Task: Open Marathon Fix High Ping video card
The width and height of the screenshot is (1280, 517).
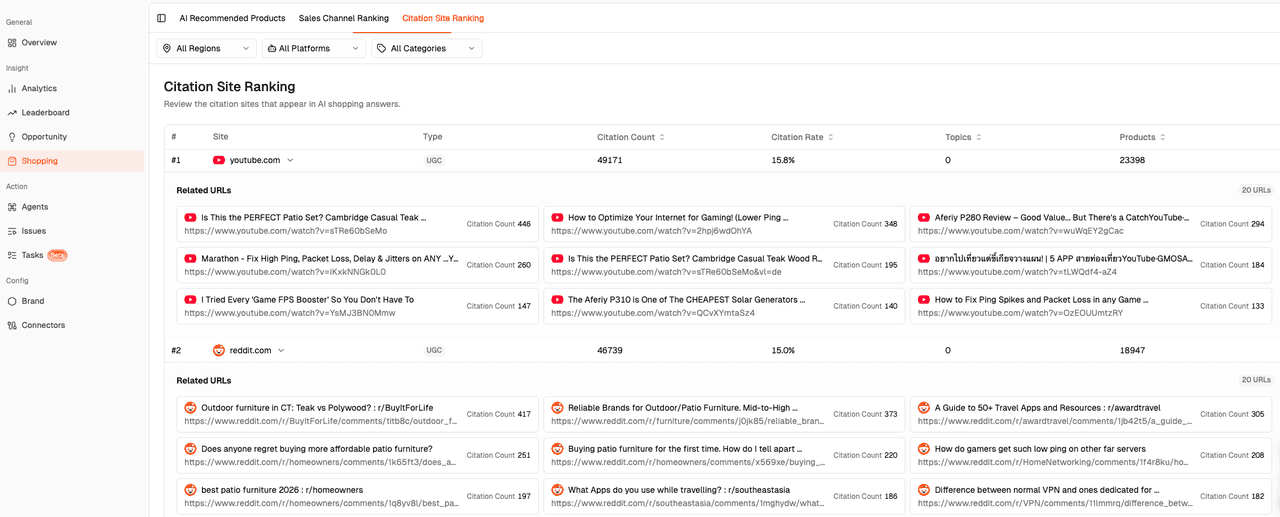Action: [x=357, y=265]
